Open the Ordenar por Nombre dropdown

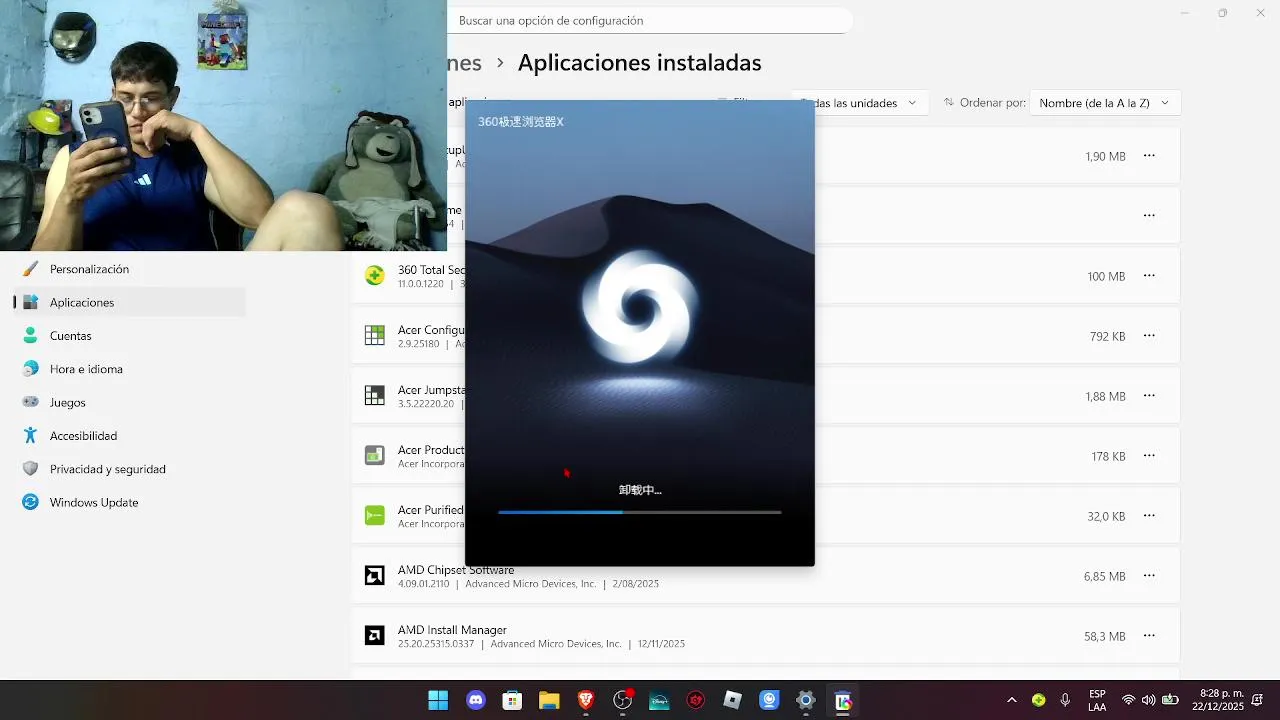(x=1105, y=103)
